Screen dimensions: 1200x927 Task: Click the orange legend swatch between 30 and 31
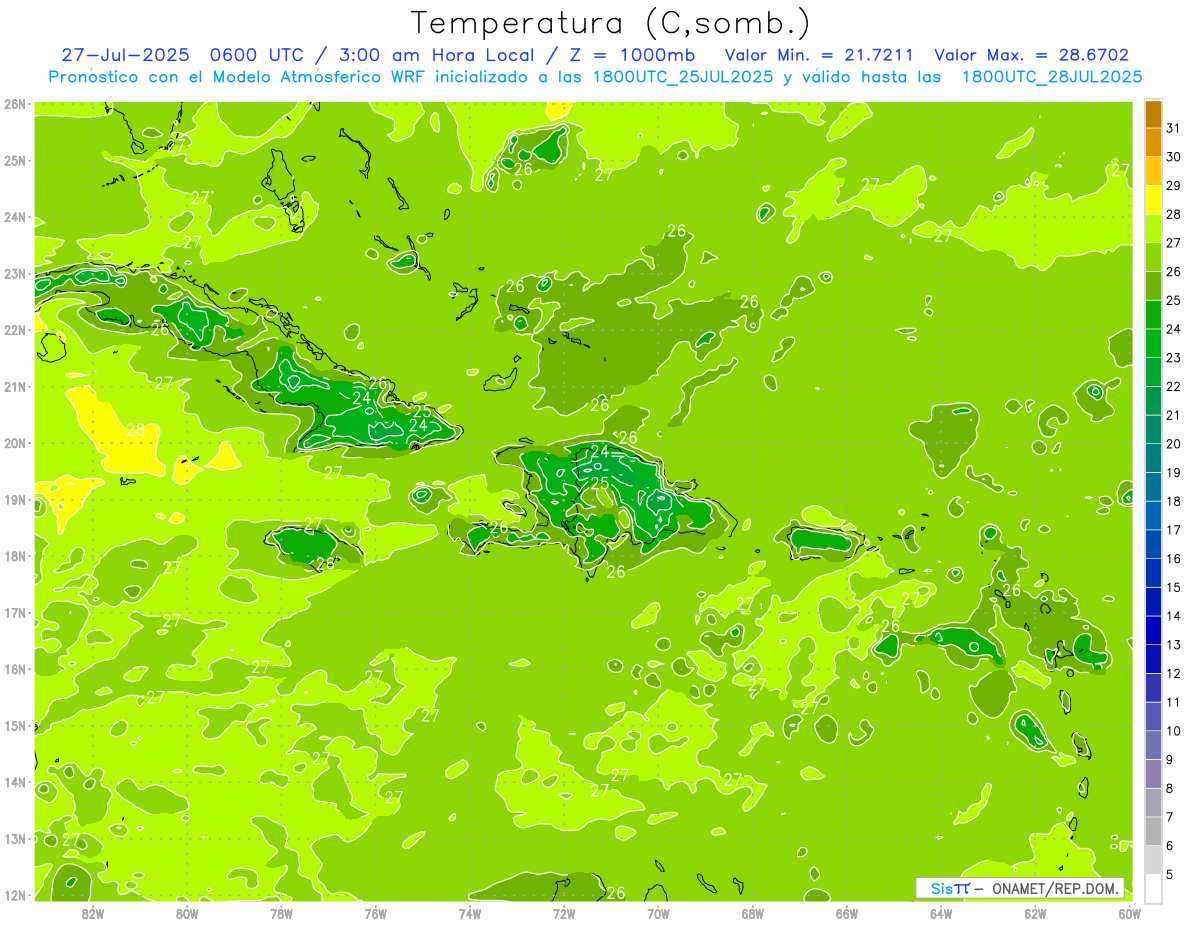click(x=1153, y=143)
